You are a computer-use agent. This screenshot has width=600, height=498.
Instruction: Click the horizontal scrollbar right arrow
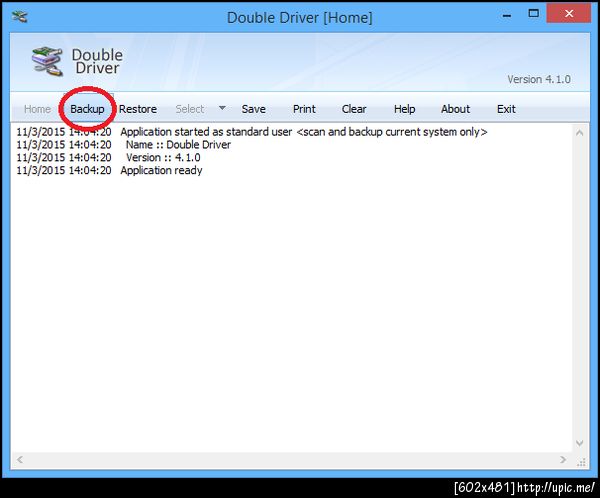tap(563, 459)
